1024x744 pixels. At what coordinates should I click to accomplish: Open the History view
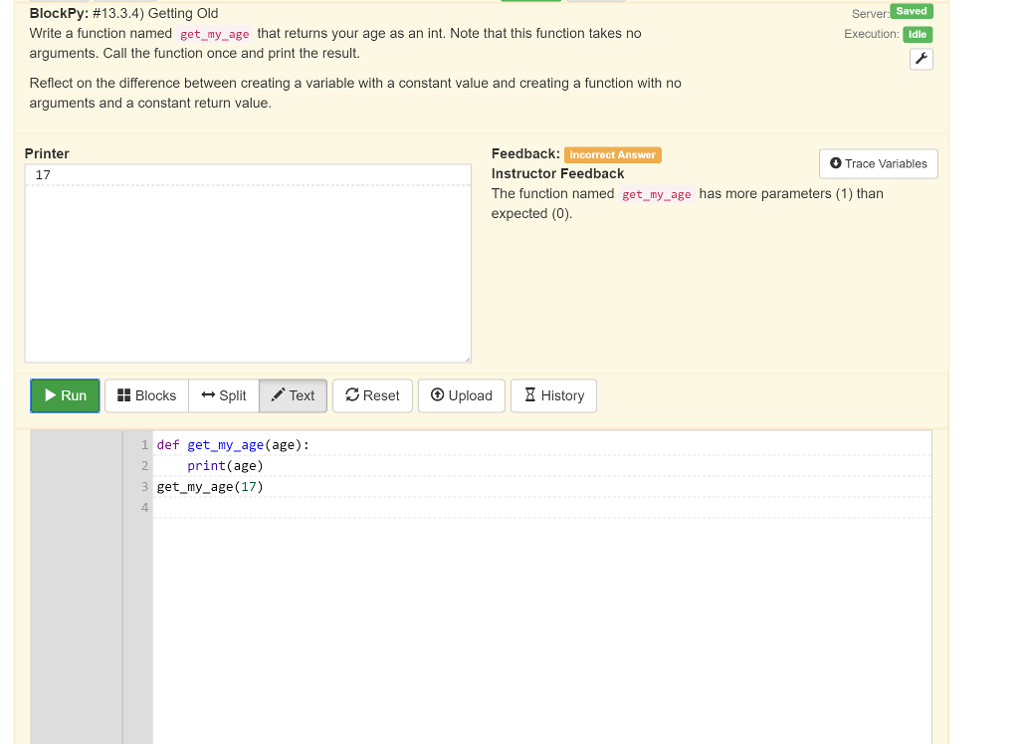(x=553, y=395)
